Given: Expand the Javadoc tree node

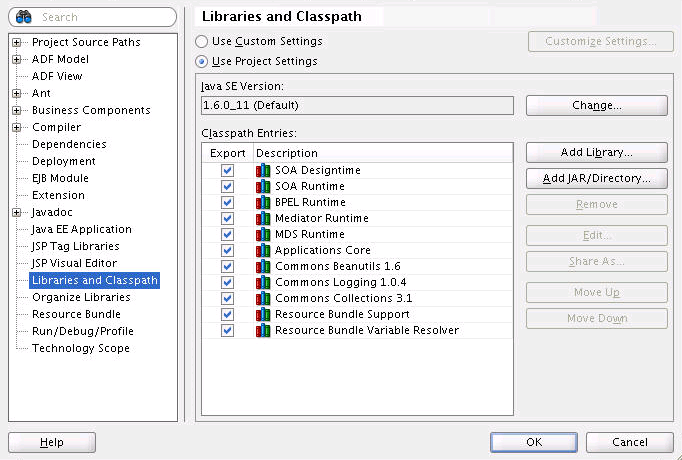Looking at the screenshot, I should click(x=17, y=212).
